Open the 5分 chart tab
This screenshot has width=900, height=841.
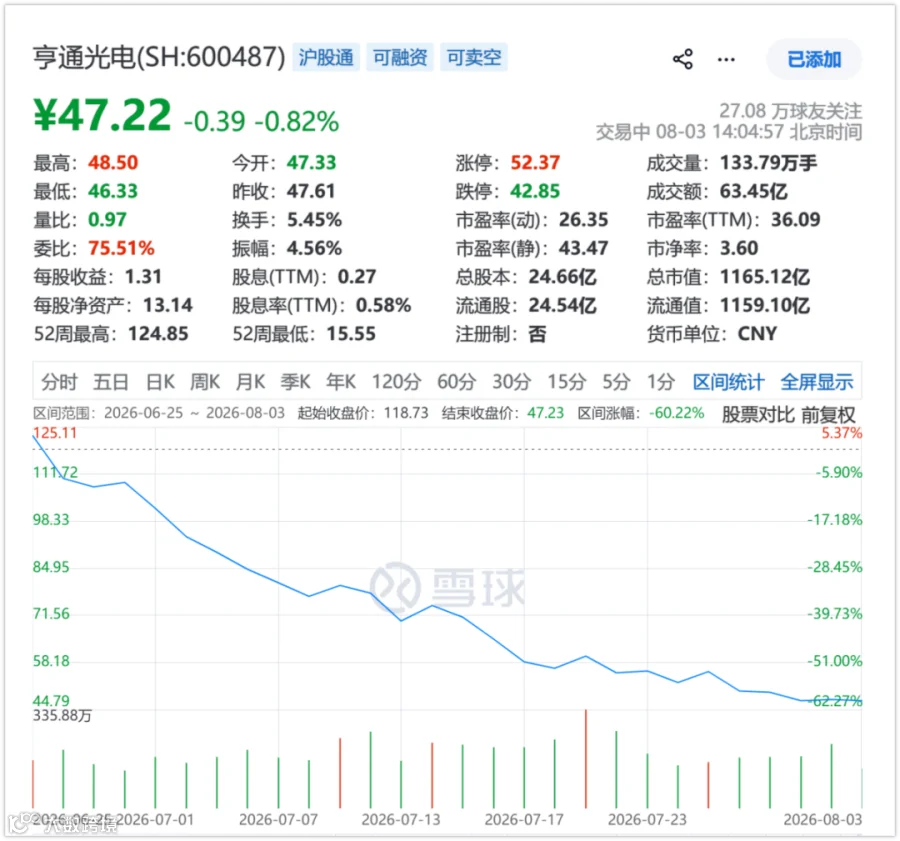click(x=616, y=382)
